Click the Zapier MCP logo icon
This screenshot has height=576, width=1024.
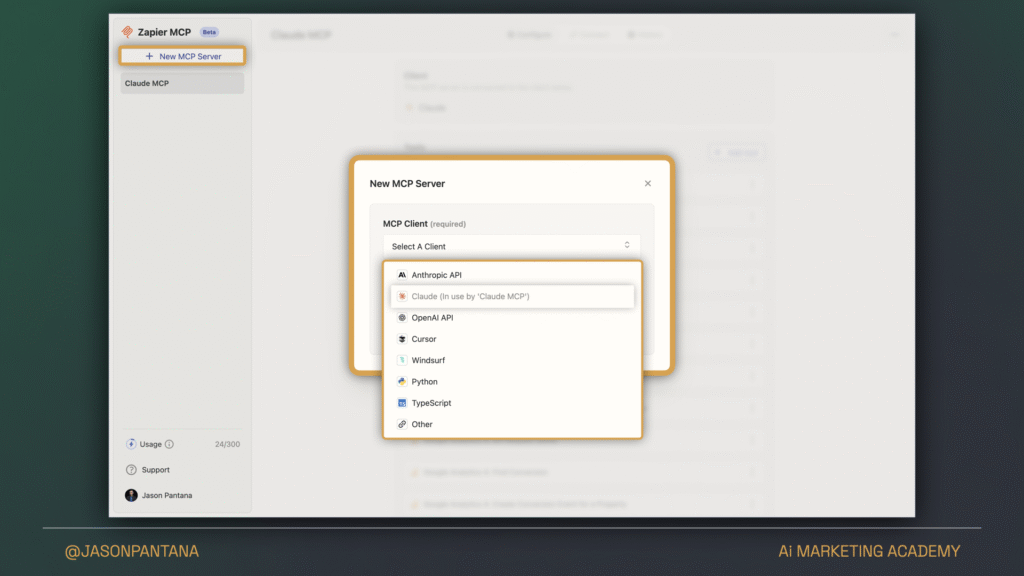tap(127, 32)
